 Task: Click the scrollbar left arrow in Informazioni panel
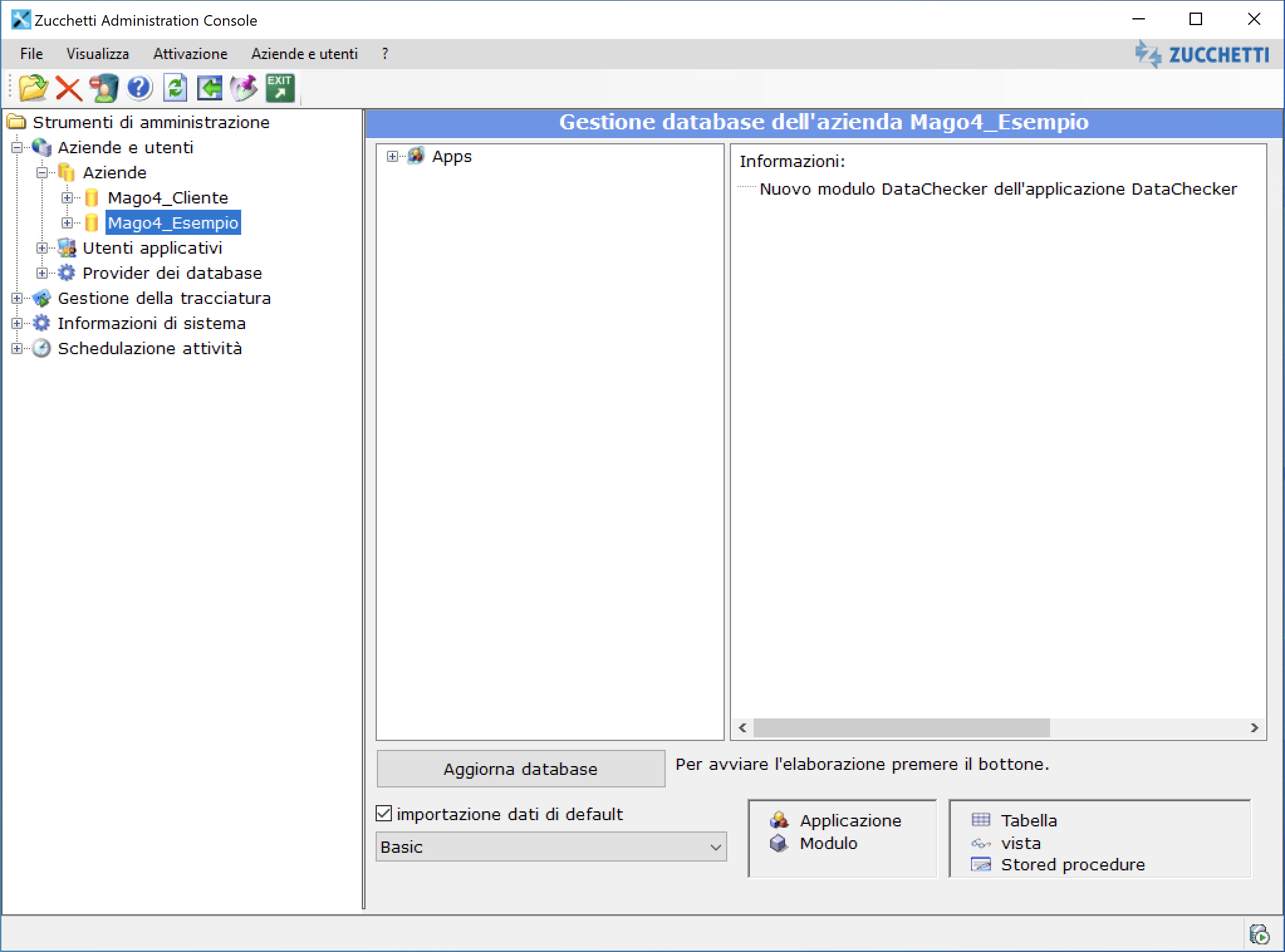[x=743, y=728]
